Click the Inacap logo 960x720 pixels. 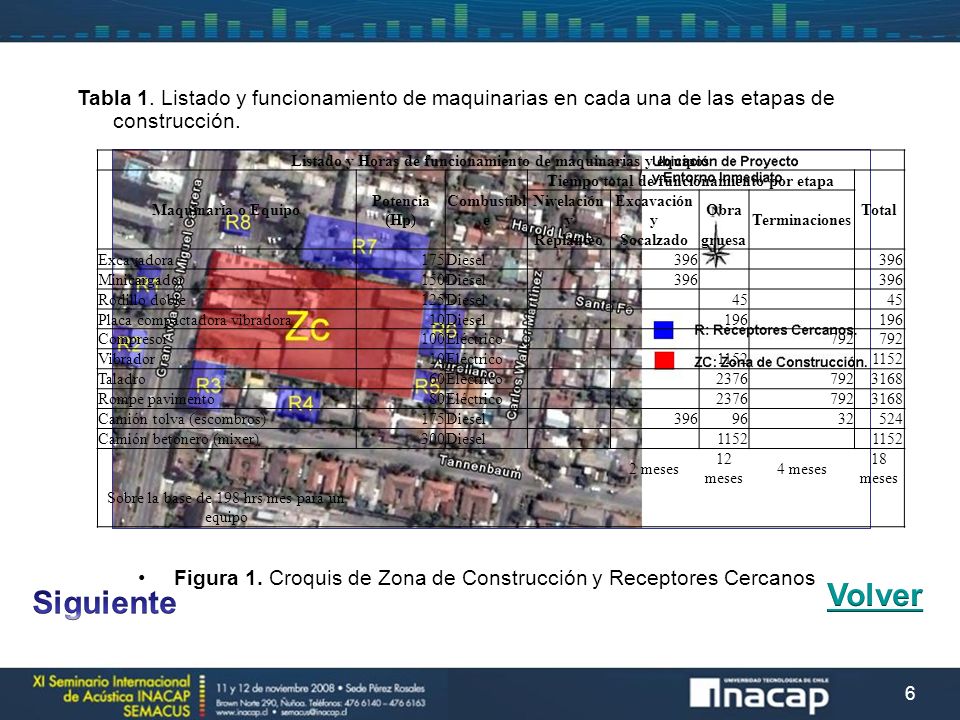760,696
